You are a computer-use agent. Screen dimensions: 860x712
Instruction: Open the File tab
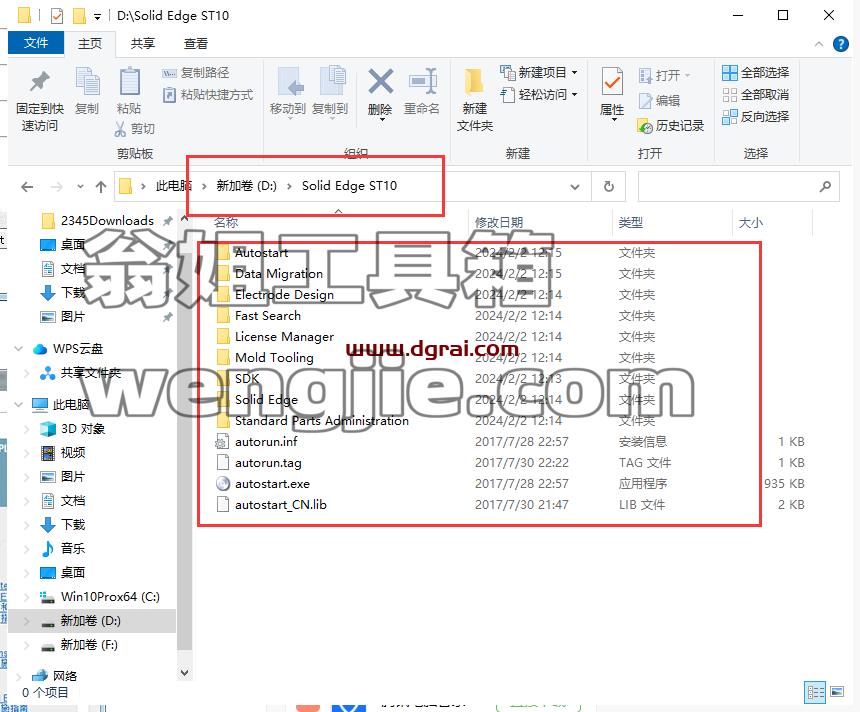[36, 43]
